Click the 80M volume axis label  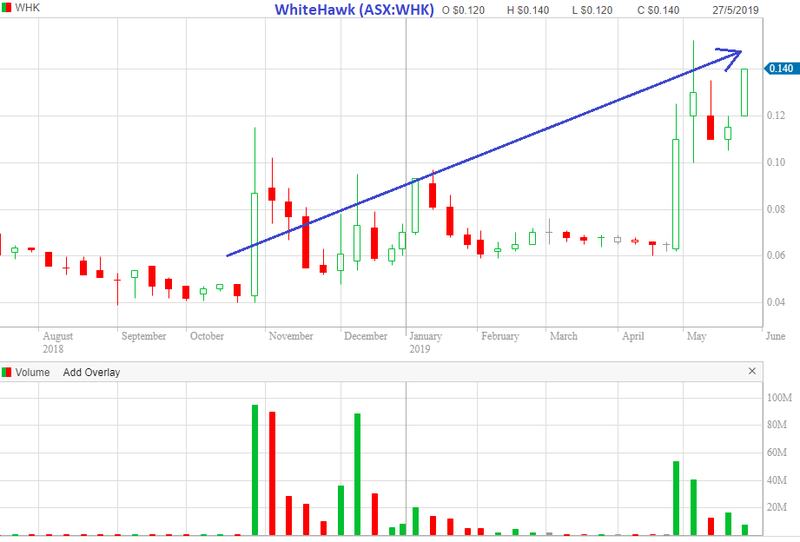pos(777,425)
